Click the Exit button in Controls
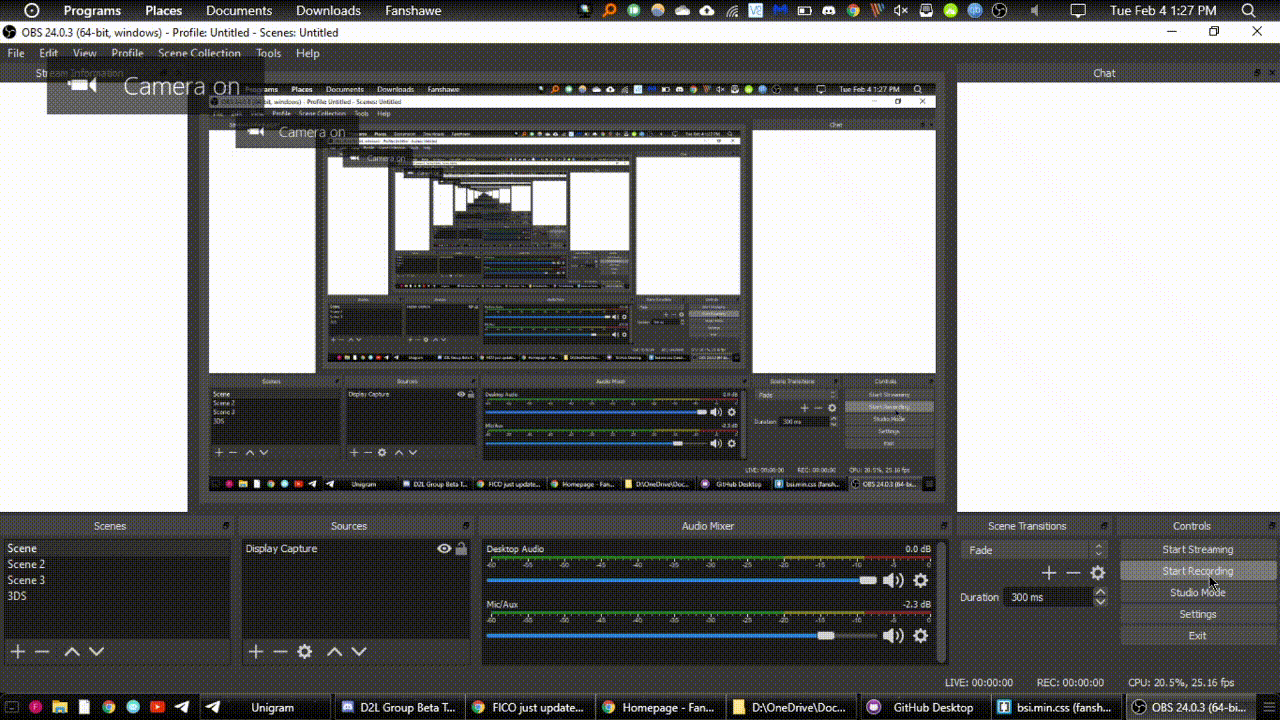 1197,635
